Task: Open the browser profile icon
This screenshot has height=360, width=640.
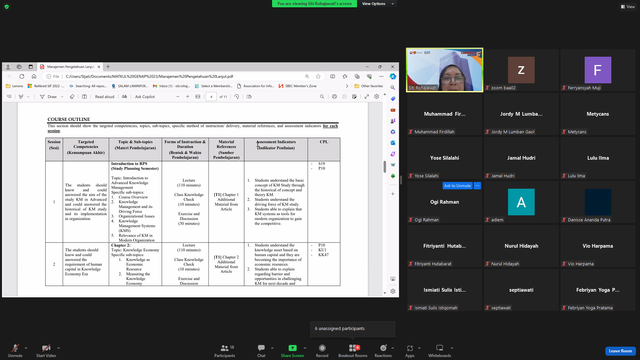Action: 8,67
